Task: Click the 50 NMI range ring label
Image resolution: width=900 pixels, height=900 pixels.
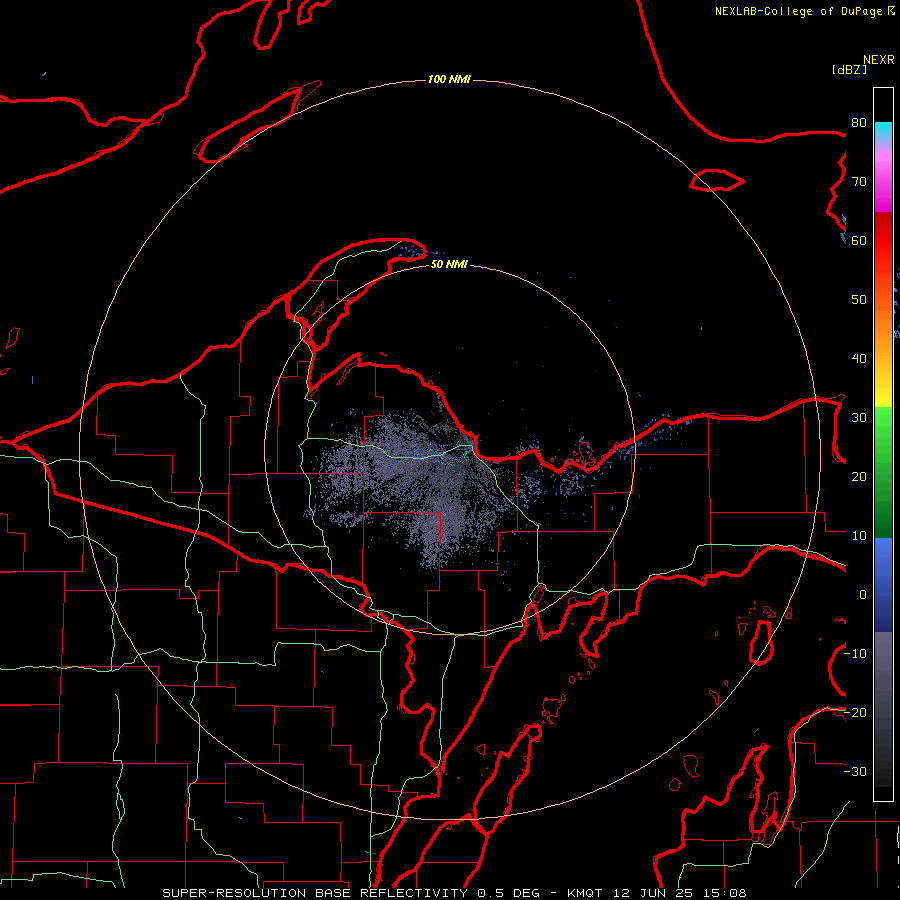Action: point(449,265)
